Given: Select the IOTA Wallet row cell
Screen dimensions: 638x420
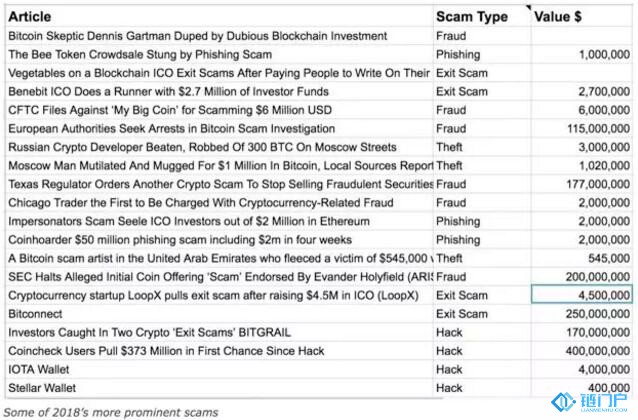Looking at the screenshot, I should tap(219, 370).
